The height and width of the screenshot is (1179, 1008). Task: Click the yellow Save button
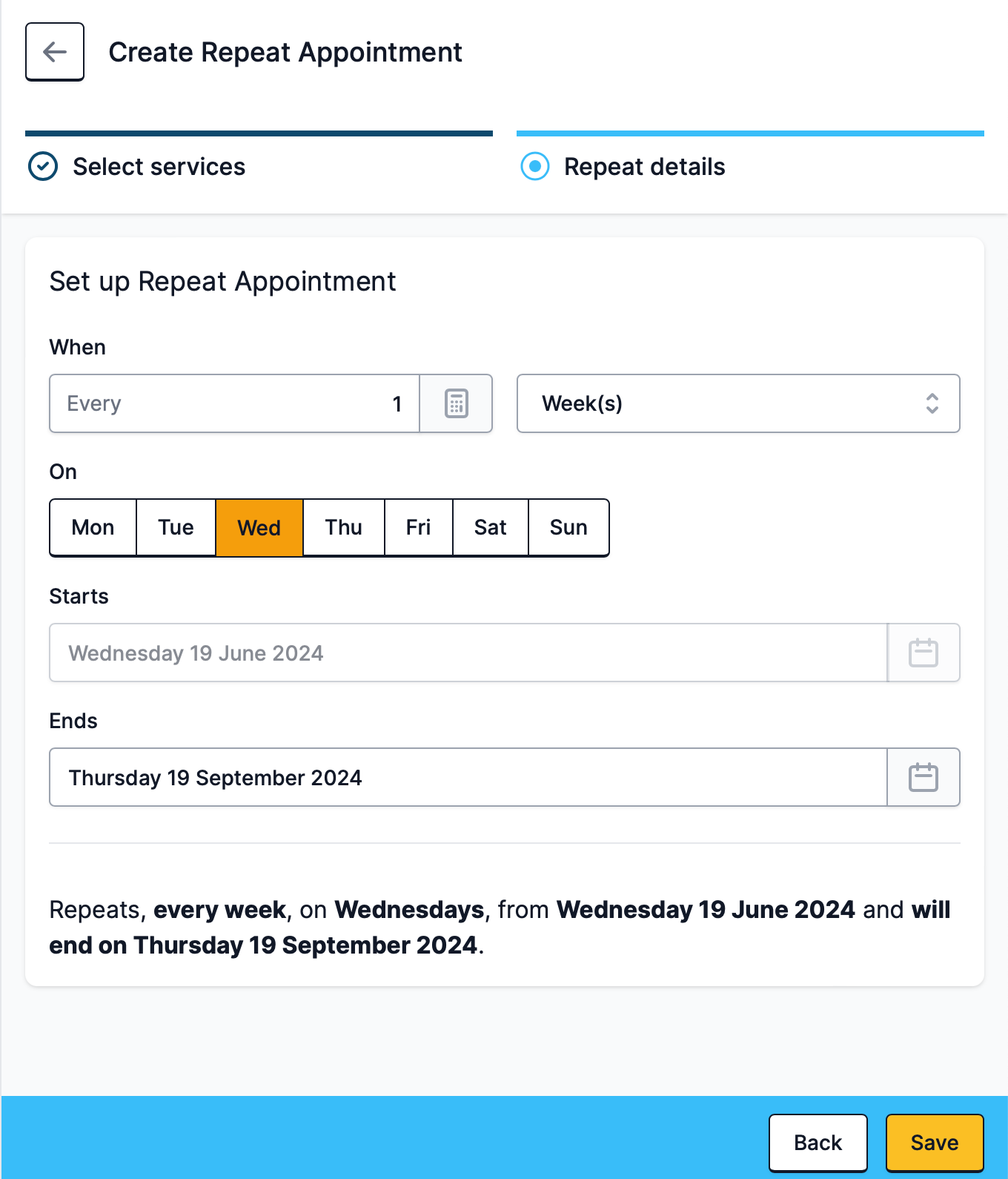tap(935, 1143)
